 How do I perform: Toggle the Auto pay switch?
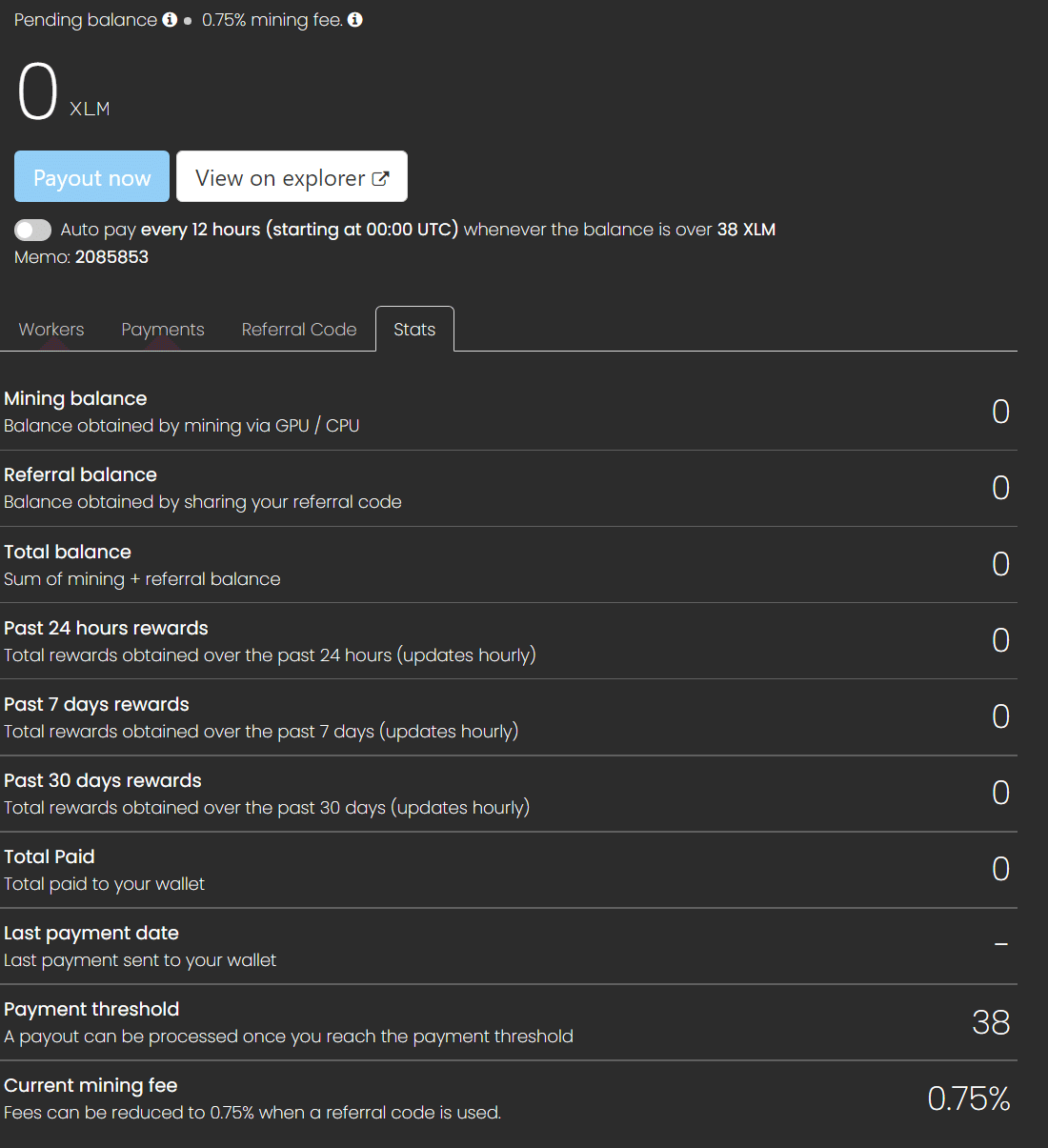tap(33, 230)
